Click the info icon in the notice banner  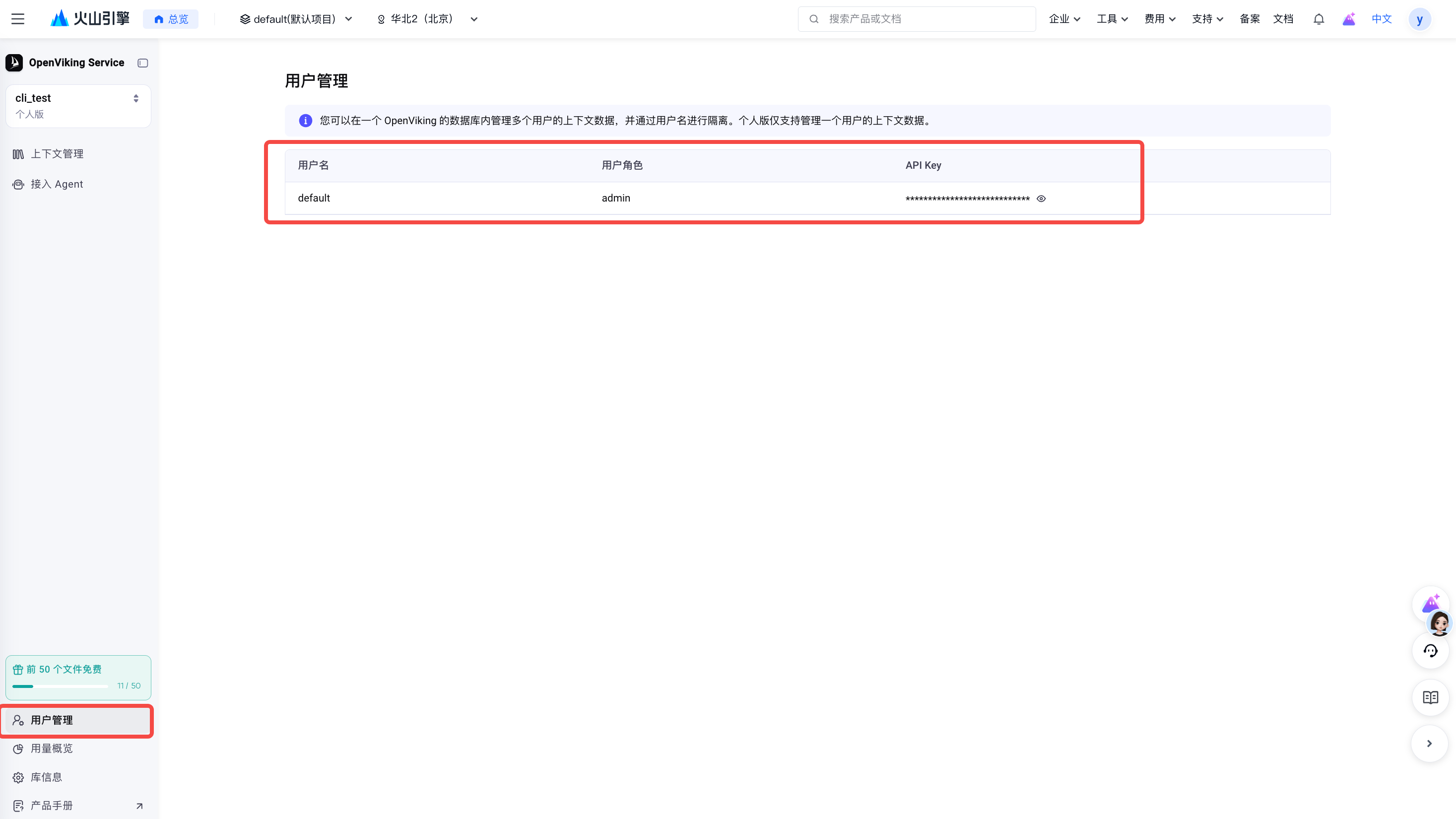click(x=305, y=121)
